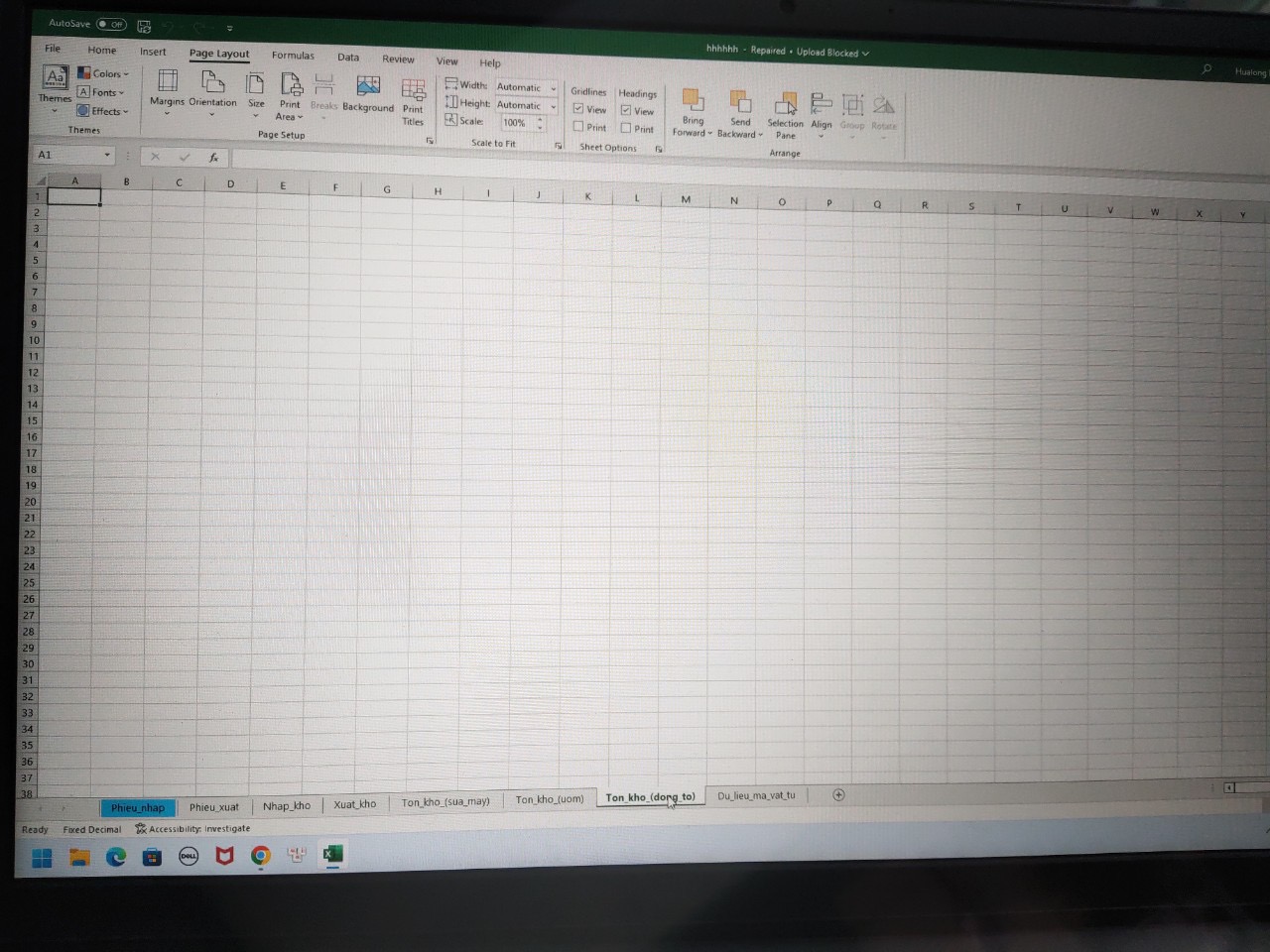The width and height of the screenshot is (1270, 952).
Task: Uncheck Gridlines View checkbox
Action: pyautogui.click(x=578, y=108)
